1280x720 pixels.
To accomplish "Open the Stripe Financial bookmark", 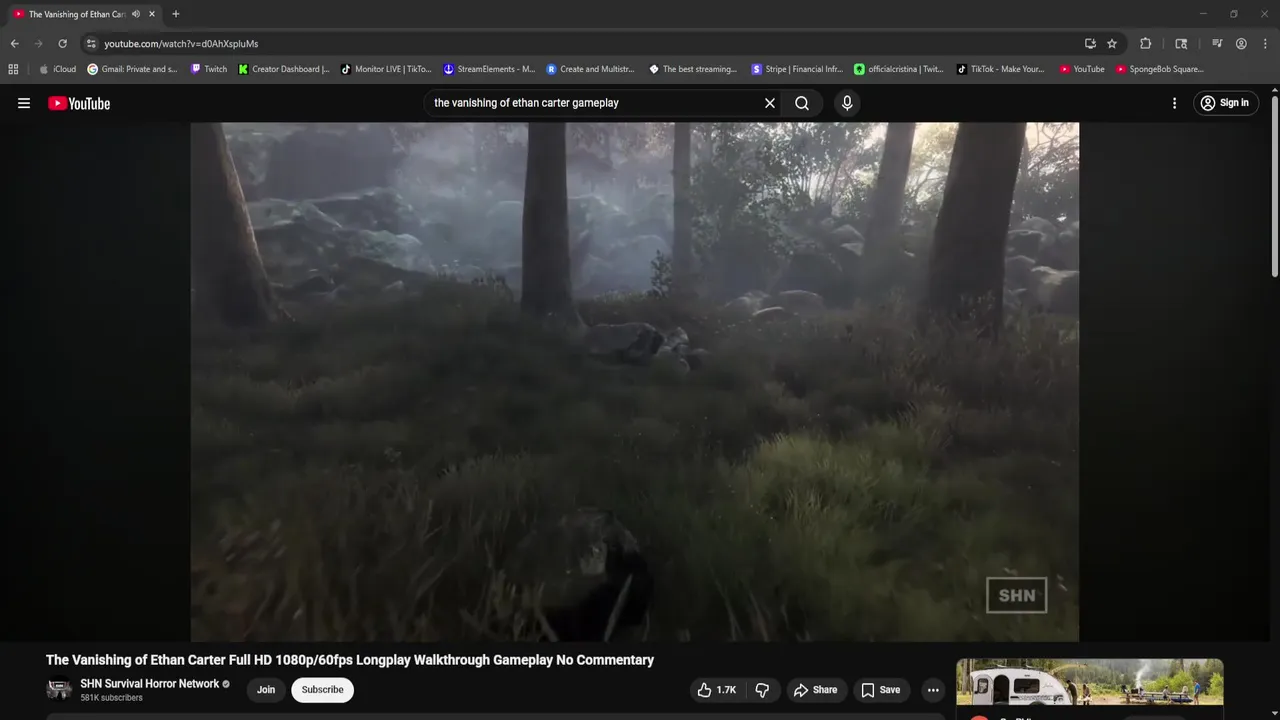I will (797, 69).
